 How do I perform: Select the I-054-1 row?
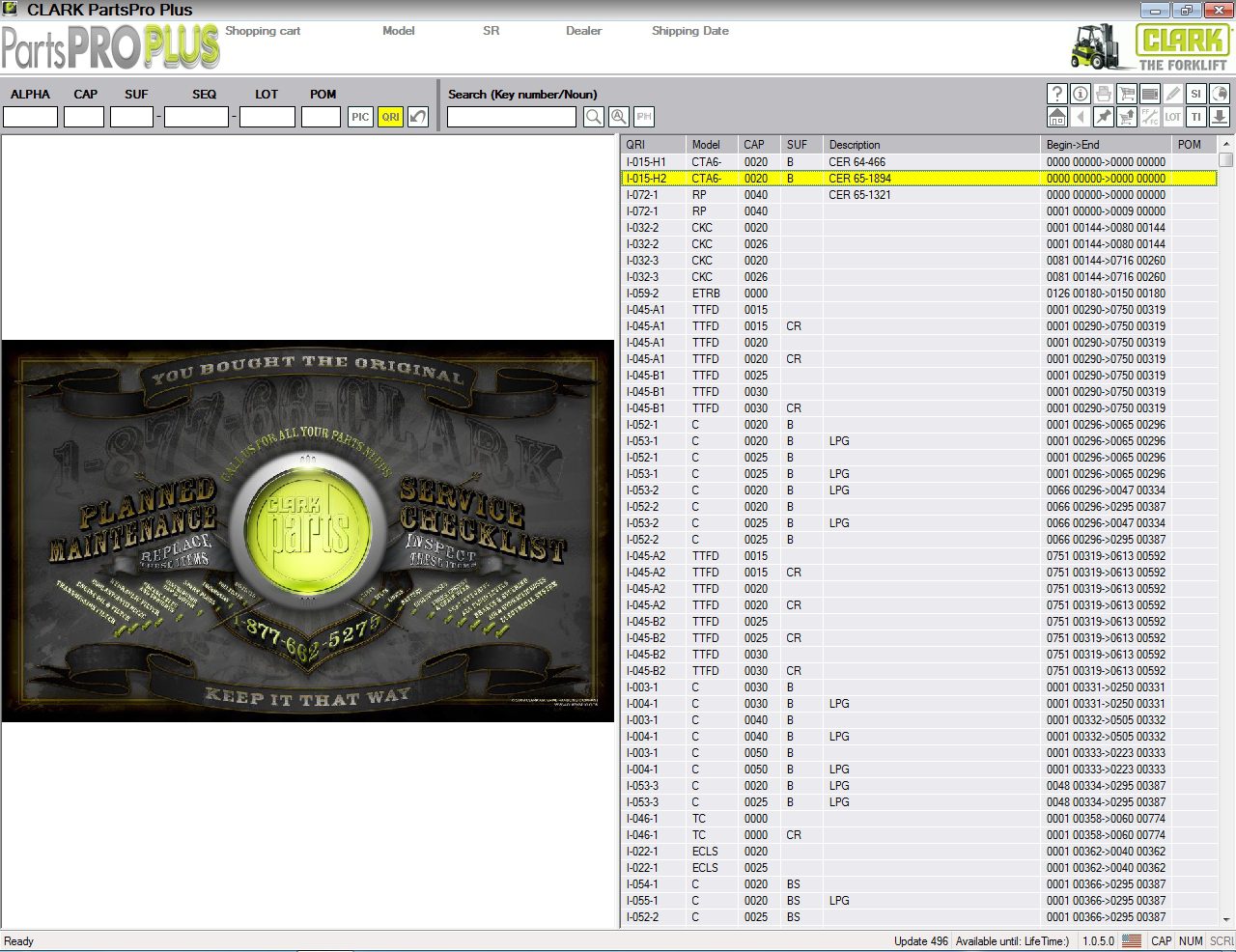point(918,884)
